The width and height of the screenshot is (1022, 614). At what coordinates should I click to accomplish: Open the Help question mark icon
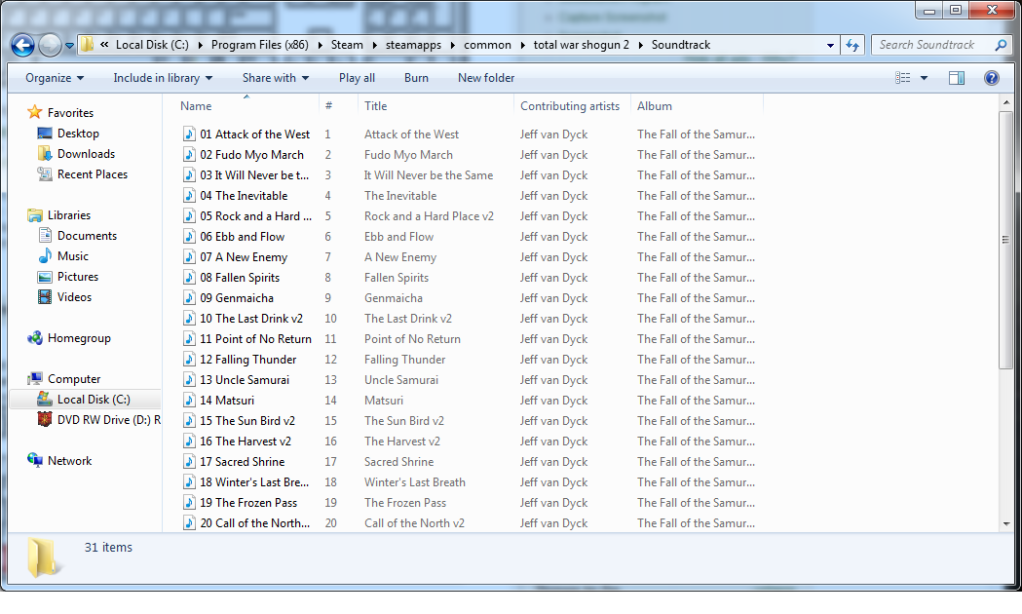click(x=991, y=78)
